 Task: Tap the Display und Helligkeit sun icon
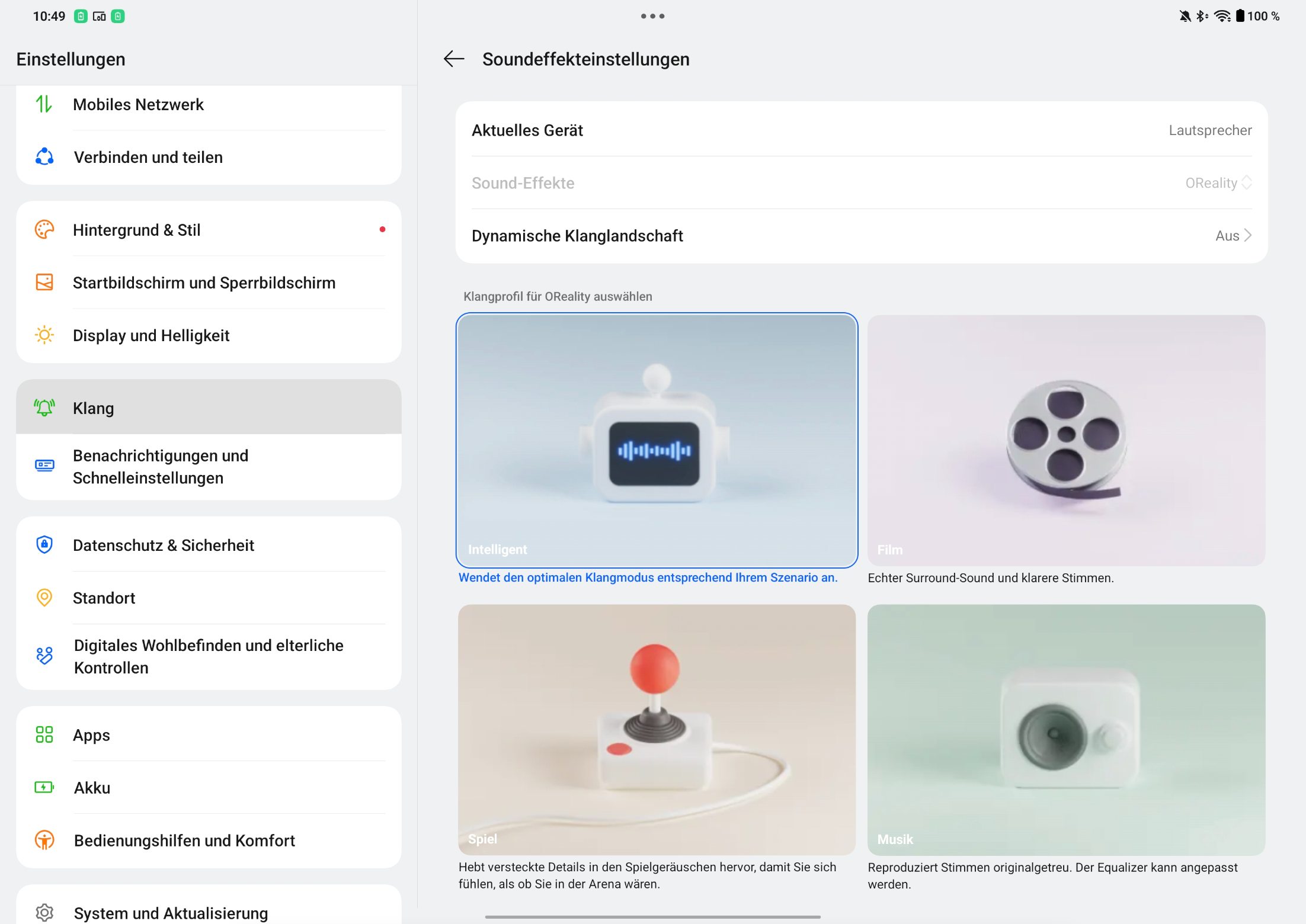coord(44,335)
